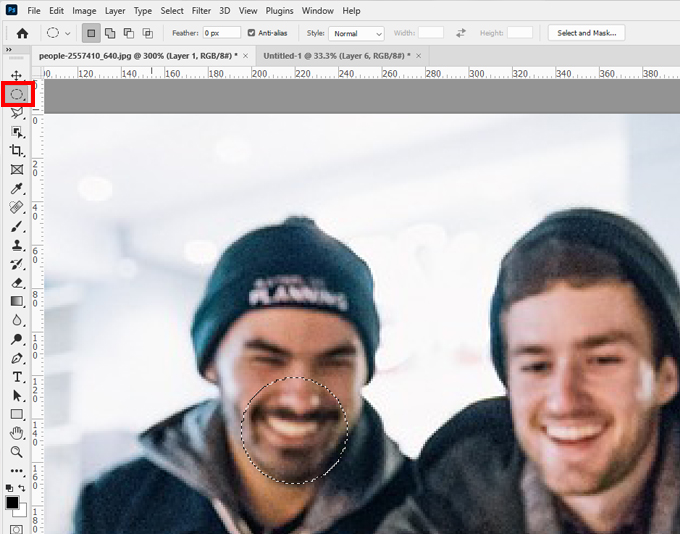Open the Style dropdown set to Normal

click(356, 33)
